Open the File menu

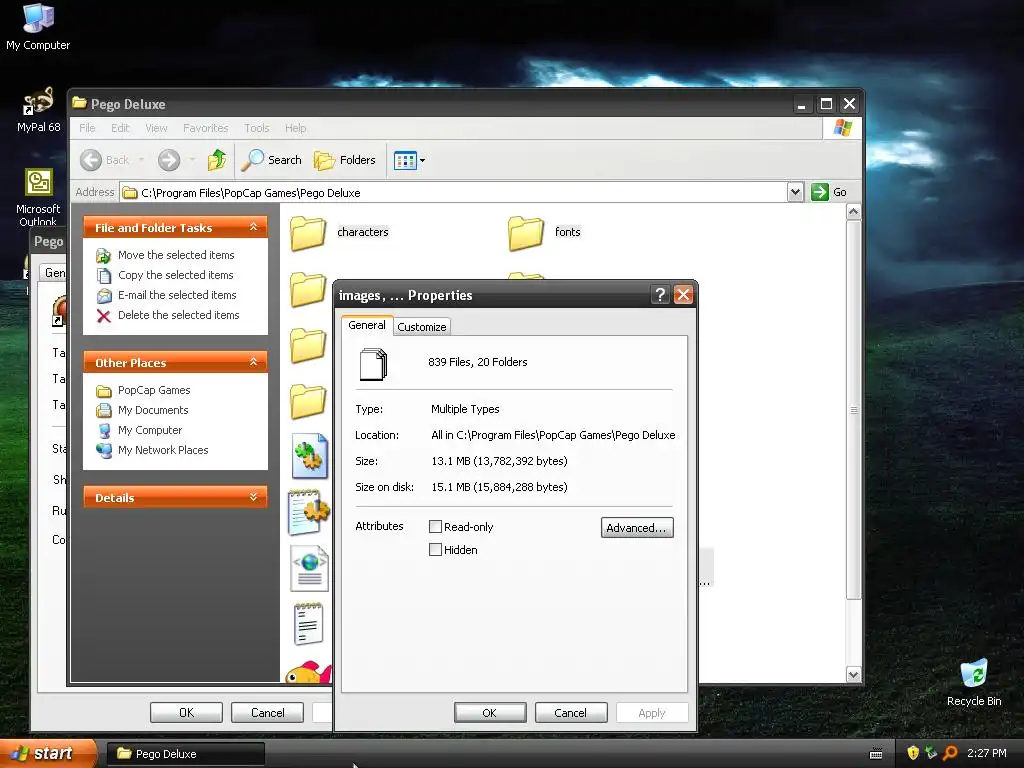pos(87,128)
